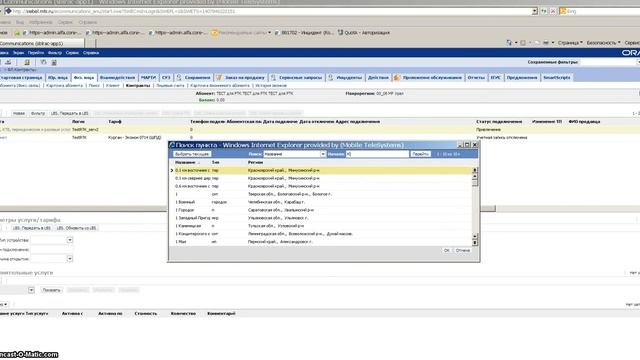Click the icon beside Инциденты tab
The image size is (640, 360).
pyautogui.click(x=331, y=77)
